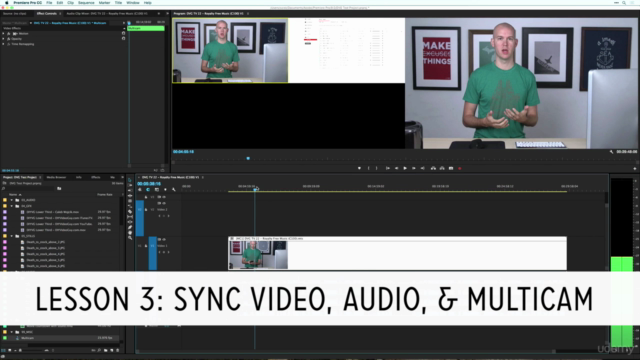
Task: Toggle lock on the Video 2 track
Action: [146, 210]
